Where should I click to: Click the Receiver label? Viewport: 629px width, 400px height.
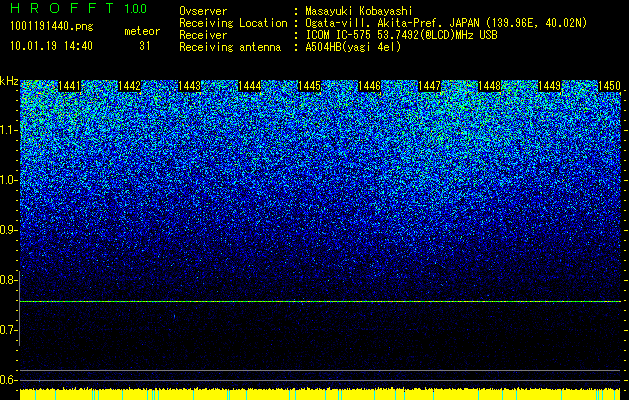click(203, 35)
